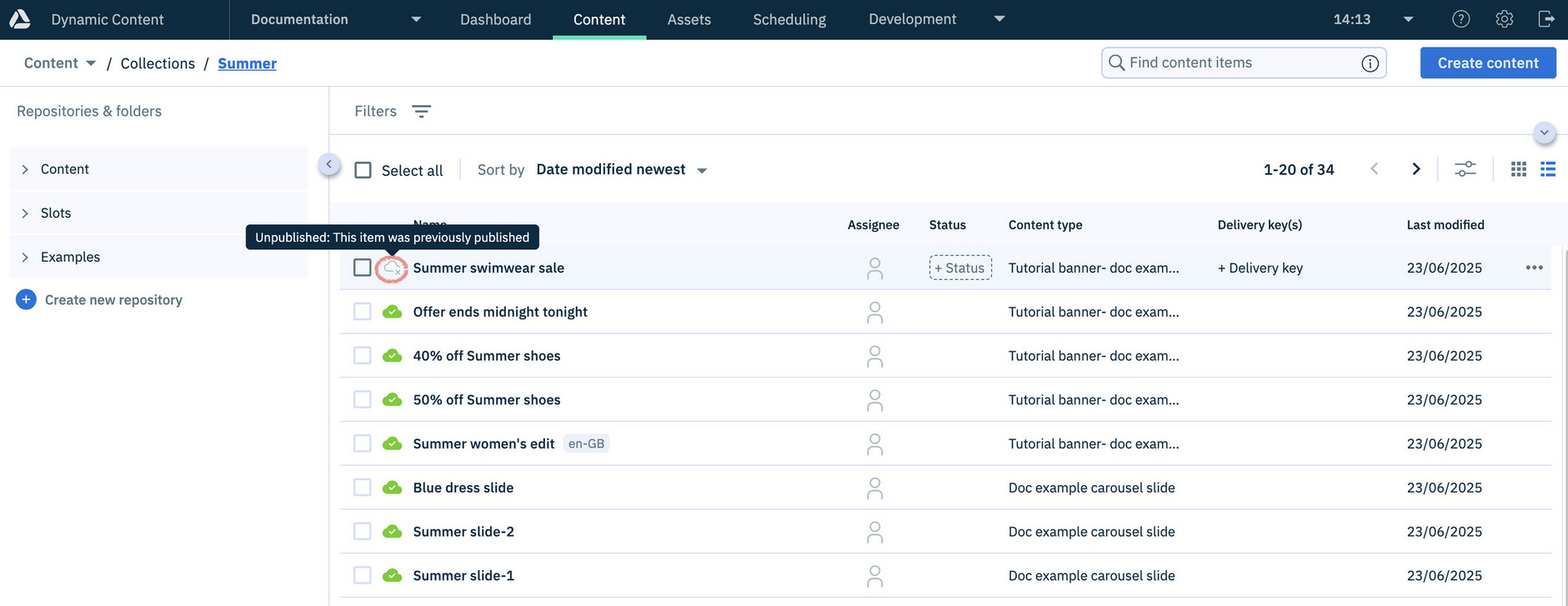Click the Content type column header

coord(1045,225)
